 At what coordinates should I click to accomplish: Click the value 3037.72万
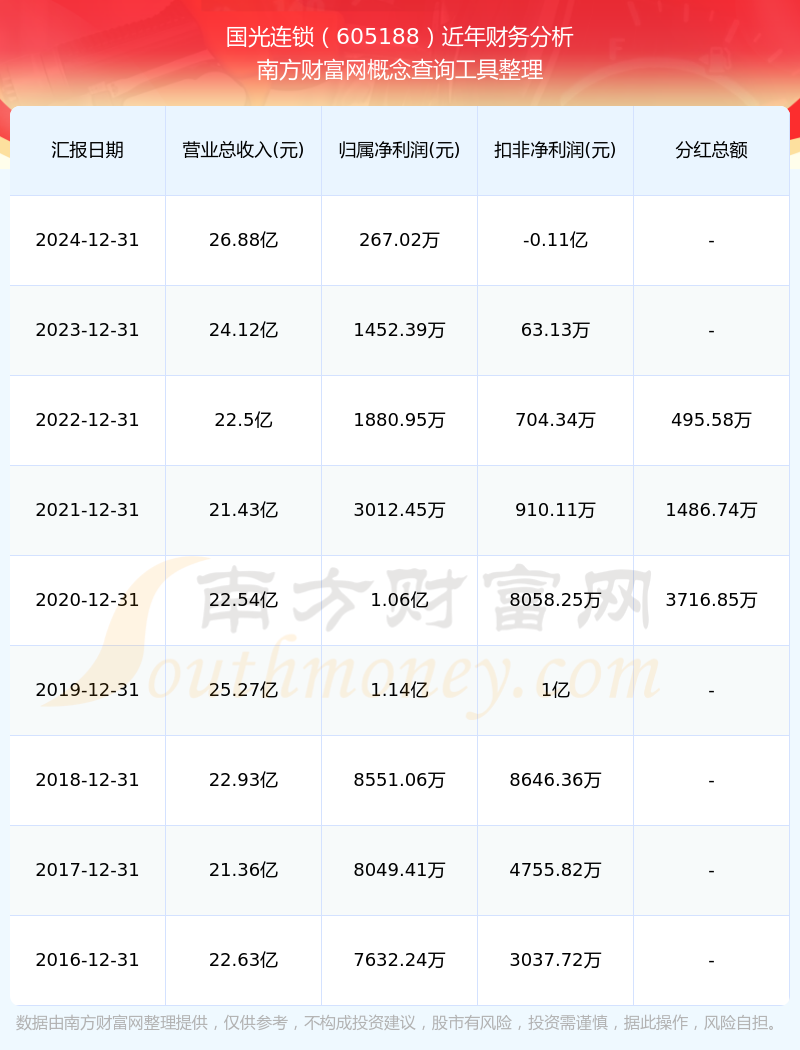(556, 960)
